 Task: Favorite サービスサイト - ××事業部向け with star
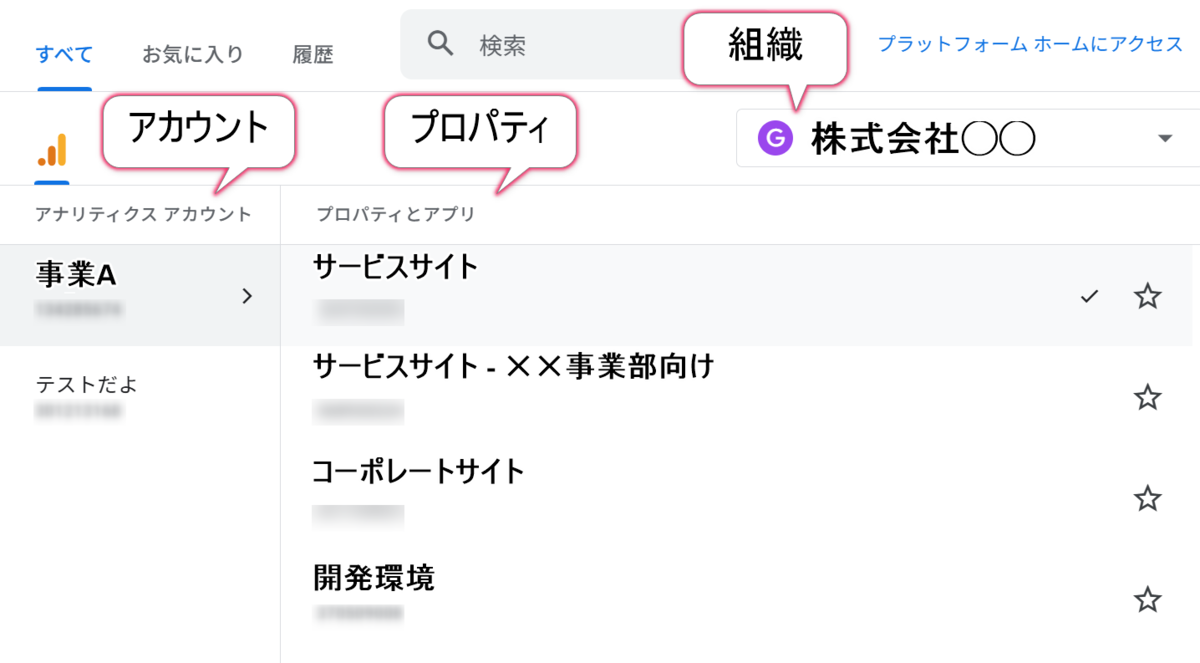tap(1148, 397)
